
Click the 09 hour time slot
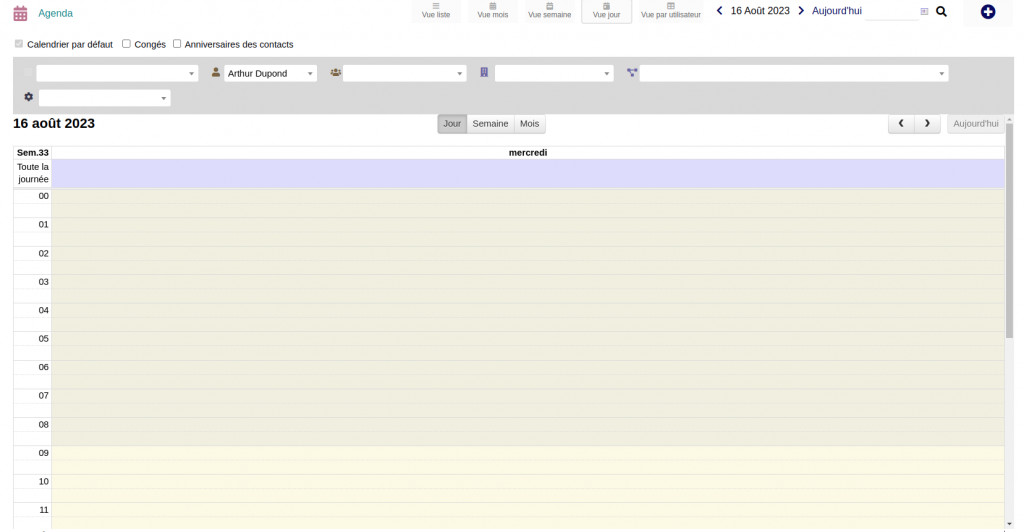(x=528, y=460)
